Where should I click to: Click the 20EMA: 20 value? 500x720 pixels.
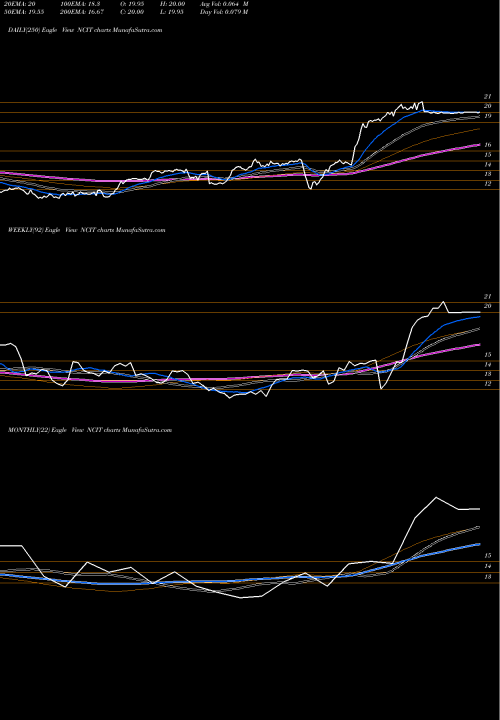(x=22, y=4)
